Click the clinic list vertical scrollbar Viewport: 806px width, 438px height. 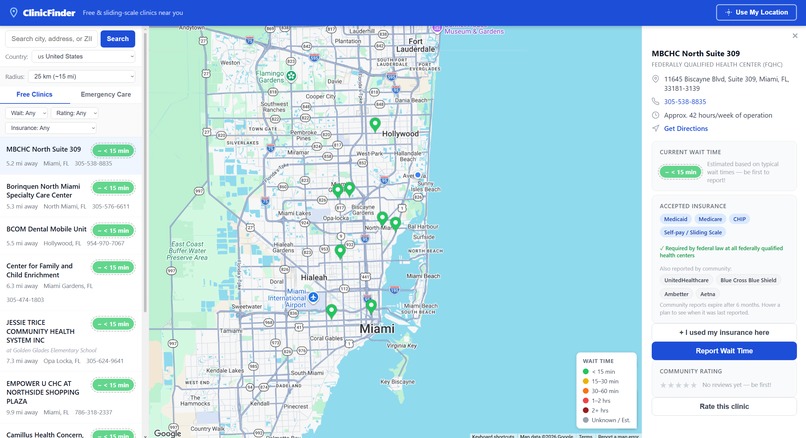coord(145,172)
